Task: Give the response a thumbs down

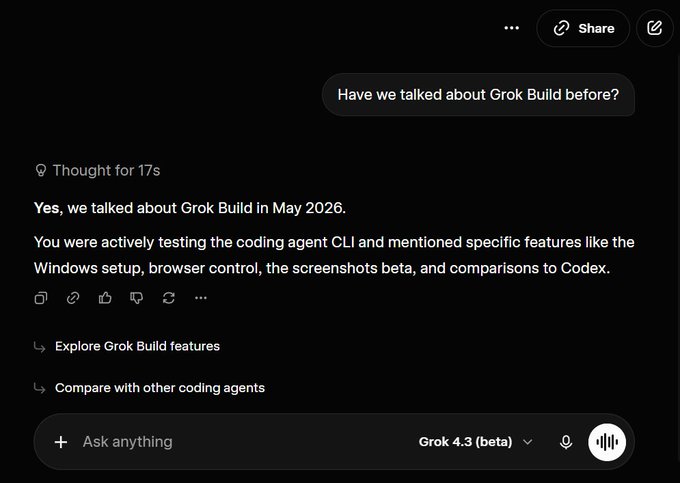Action: click(137, 298)
